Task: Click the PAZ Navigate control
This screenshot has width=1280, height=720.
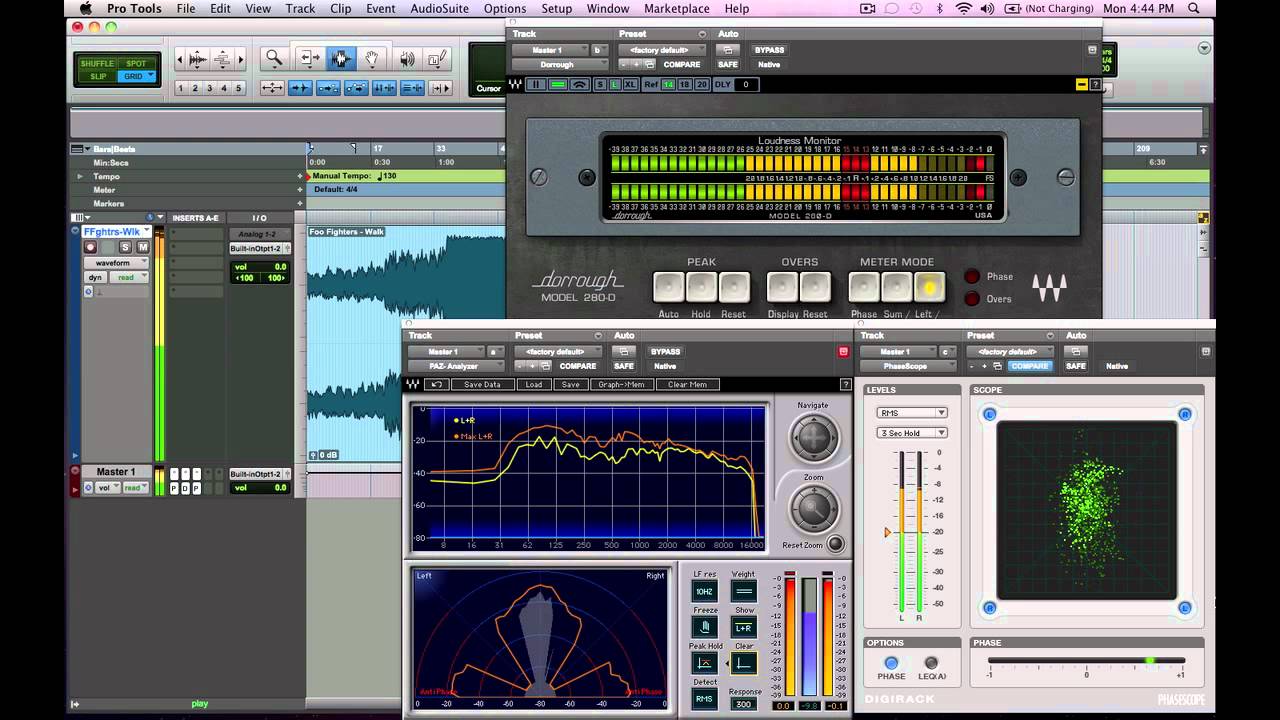Action: tap(813, 438)
